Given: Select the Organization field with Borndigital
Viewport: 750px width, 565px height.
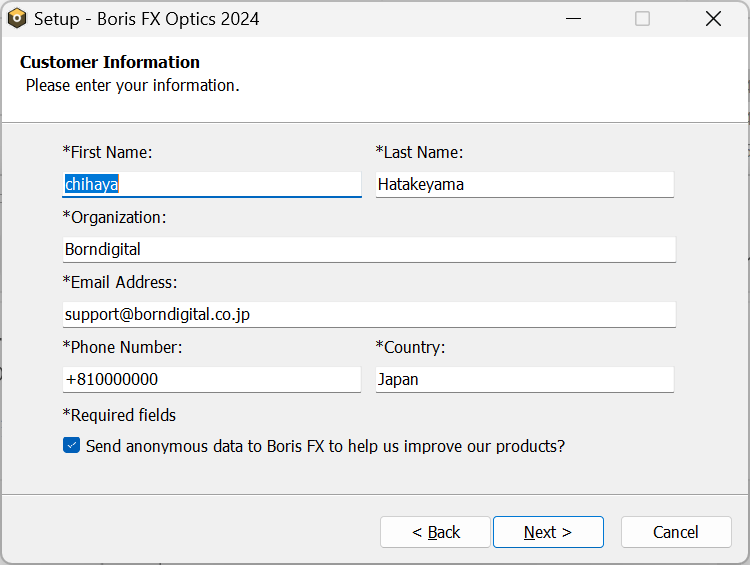Looking at the screenshot, I should (x=369, y=249).
